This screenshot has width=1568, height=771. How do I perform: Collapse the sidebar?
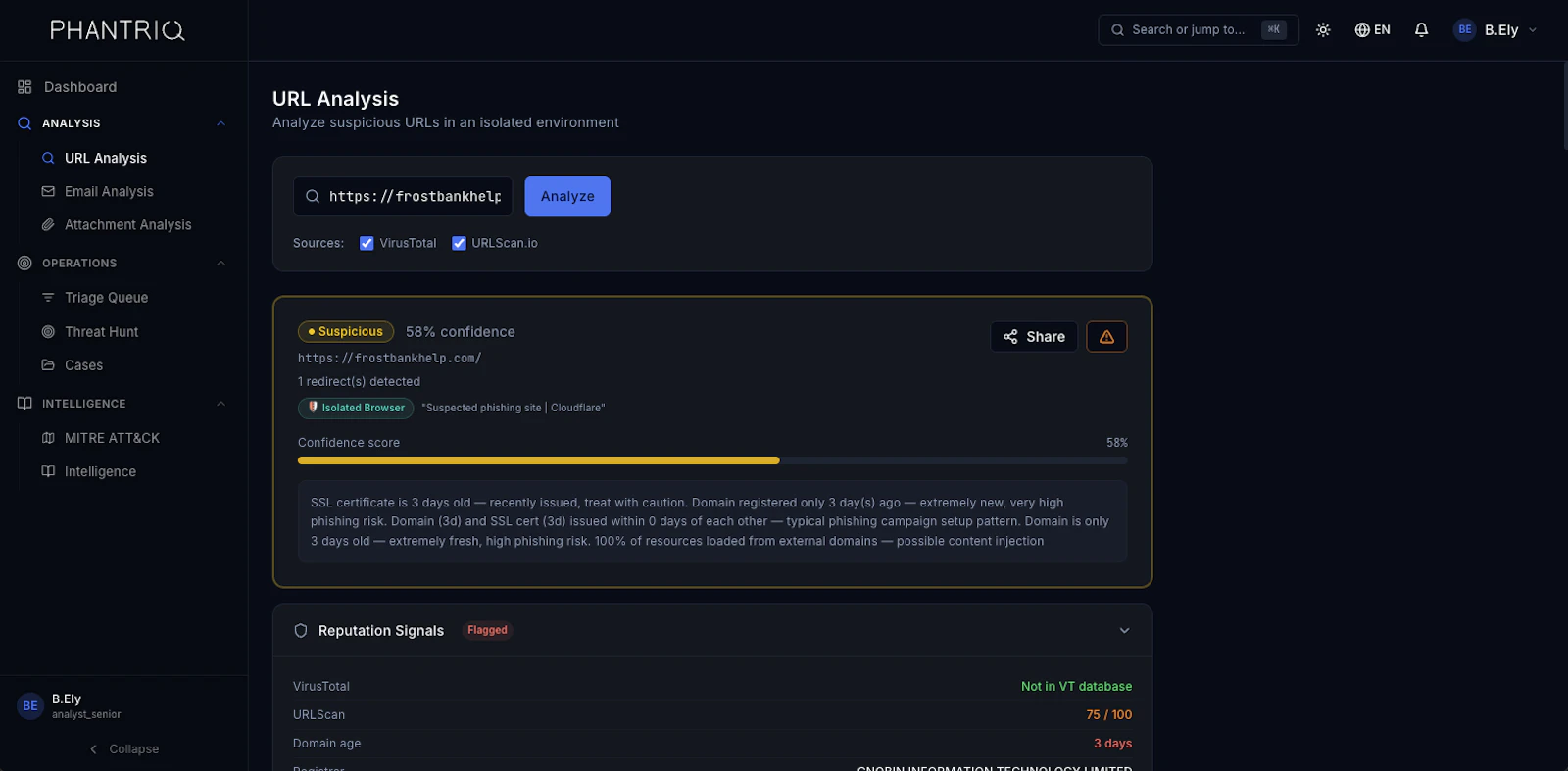pyautogui.click(x=123, y=749)
